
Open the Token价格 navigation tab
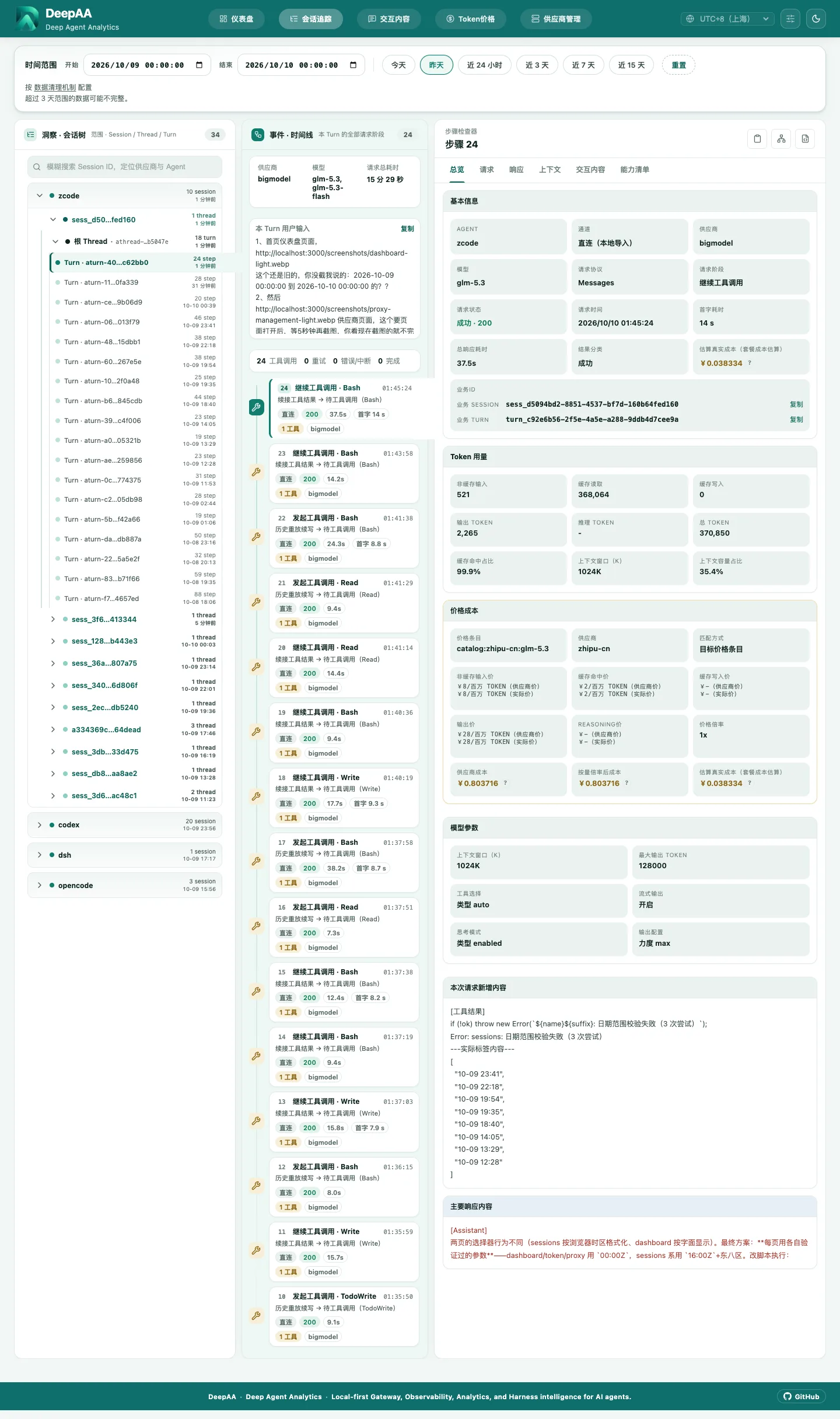click(470, 19)
